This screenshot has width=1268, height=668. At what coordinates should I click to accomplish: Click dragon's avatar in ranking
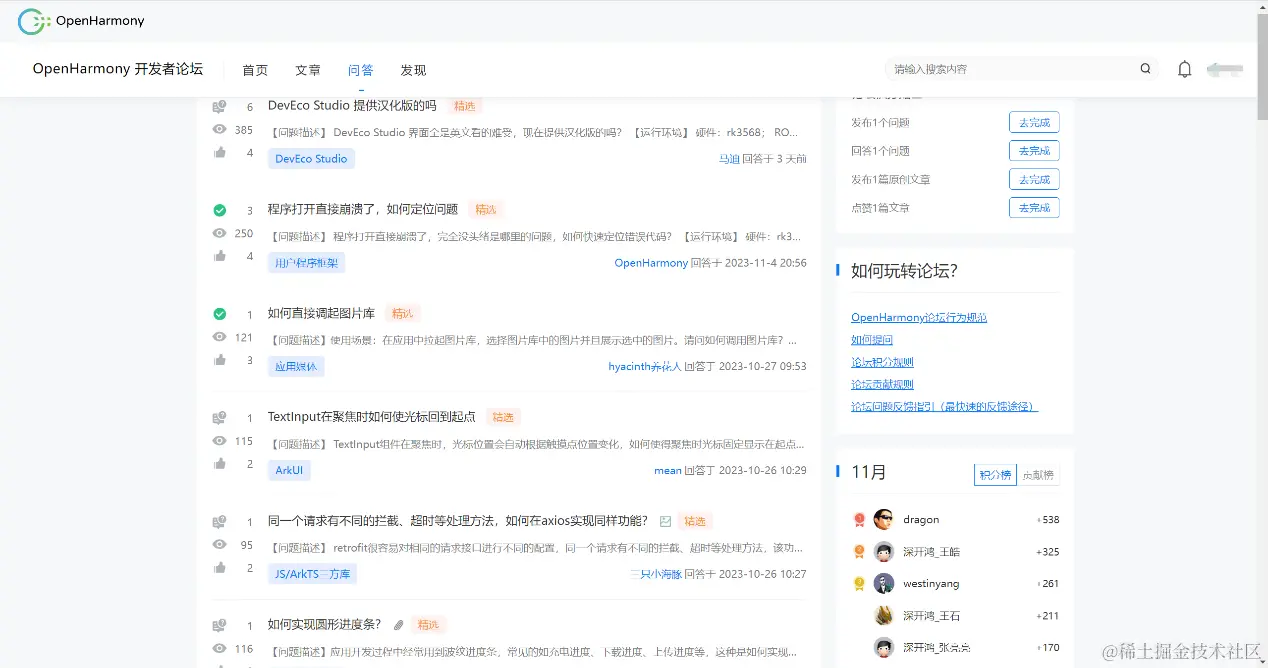pyautogui.click(x=883, y=519)
